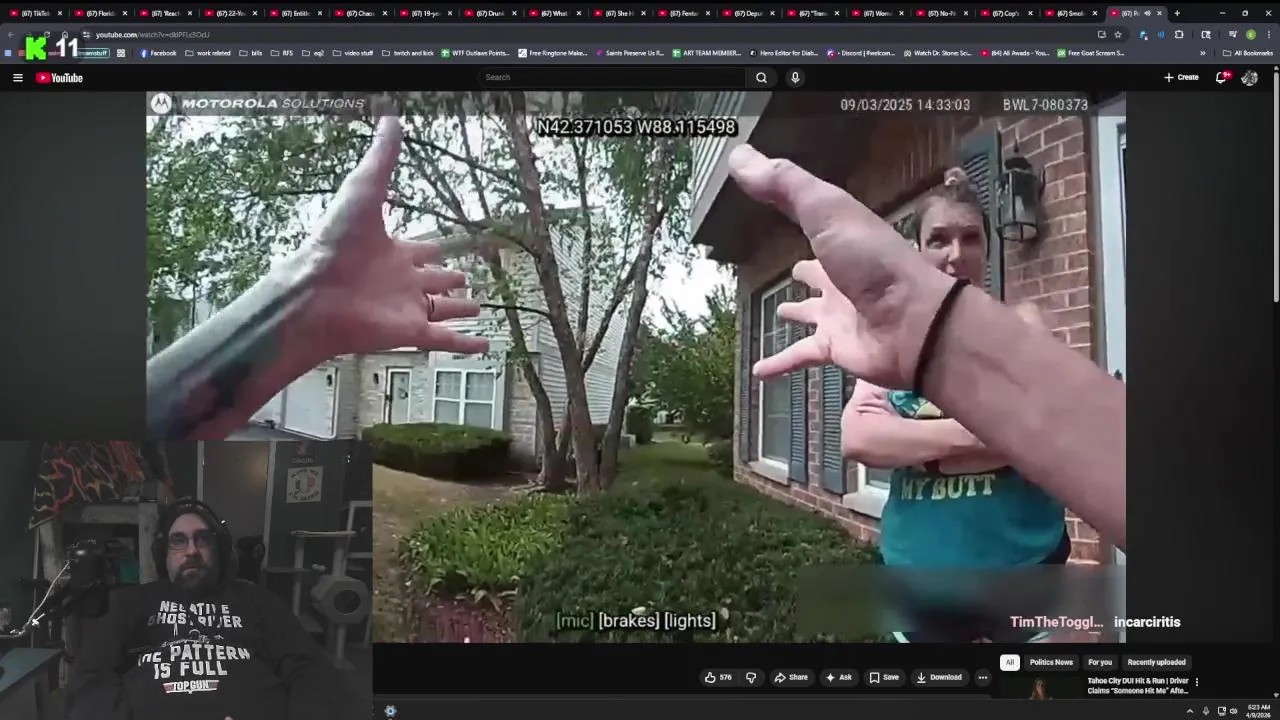1280x720 pixels.
Task: Open the Create dropdown button
Action: point(1181,77)
